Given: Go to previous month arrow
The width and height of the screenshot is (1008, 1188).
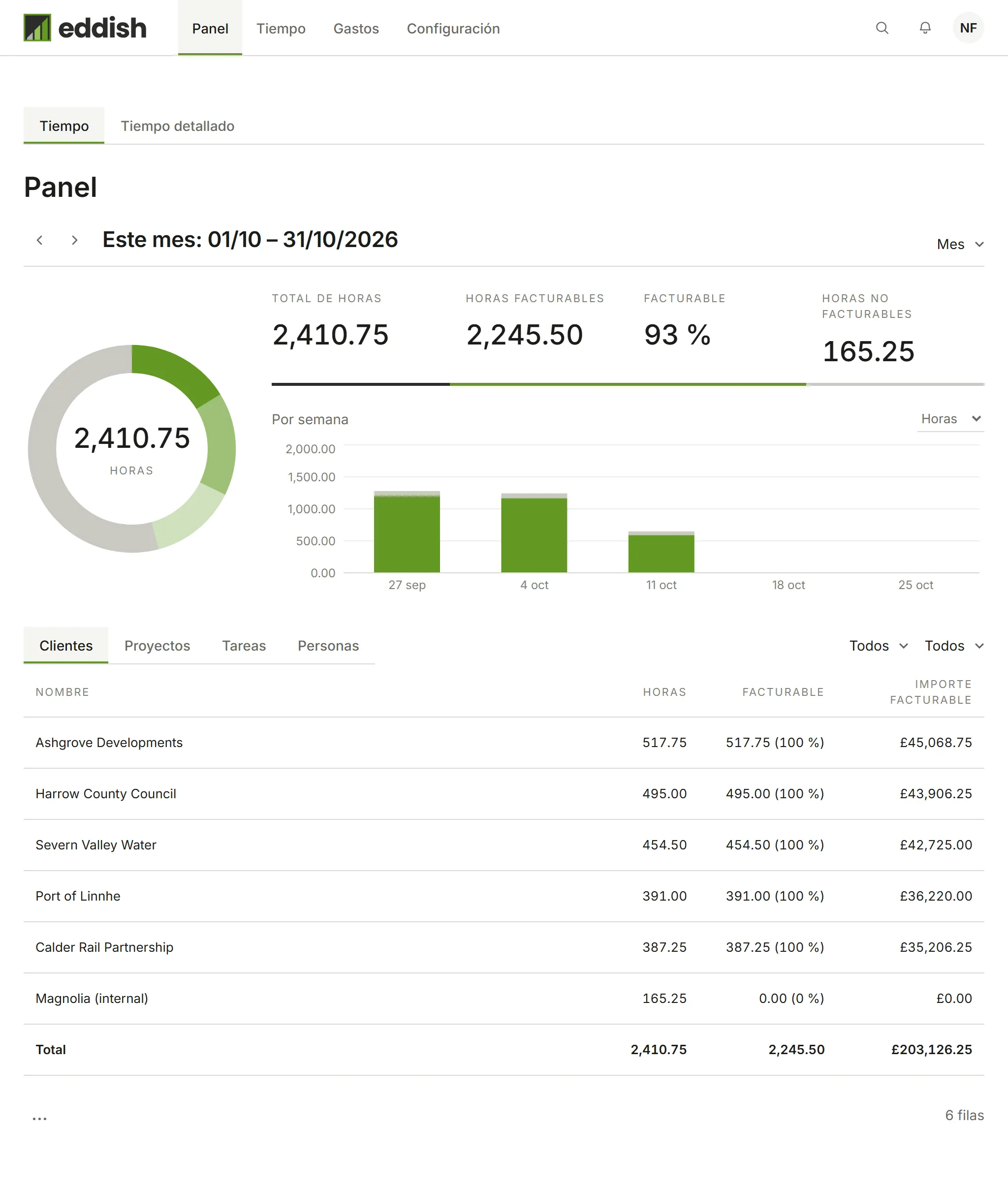Looking at the screenshot, I should pos(39,240).
